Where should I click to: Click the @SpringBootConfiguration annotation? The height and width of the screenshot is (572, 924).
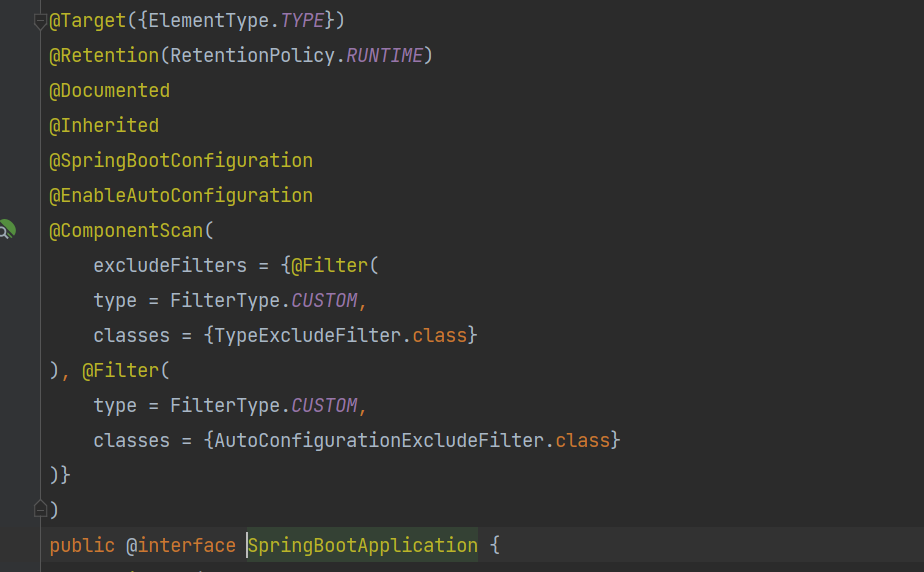(181, 160)
